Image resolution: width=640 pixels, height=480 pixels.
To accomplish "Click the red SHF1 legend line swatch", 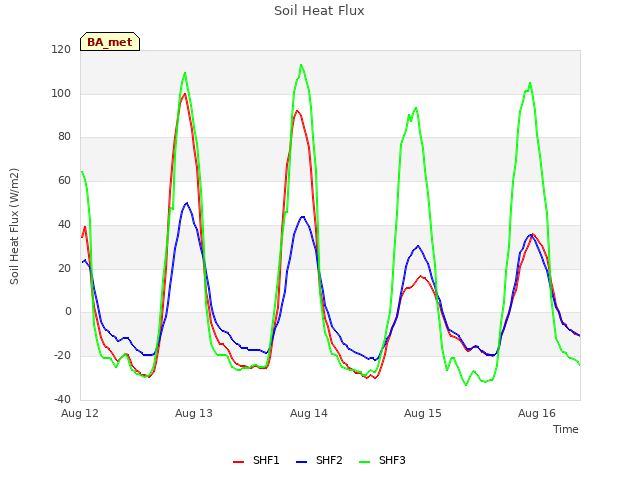I will coord(238,462).
